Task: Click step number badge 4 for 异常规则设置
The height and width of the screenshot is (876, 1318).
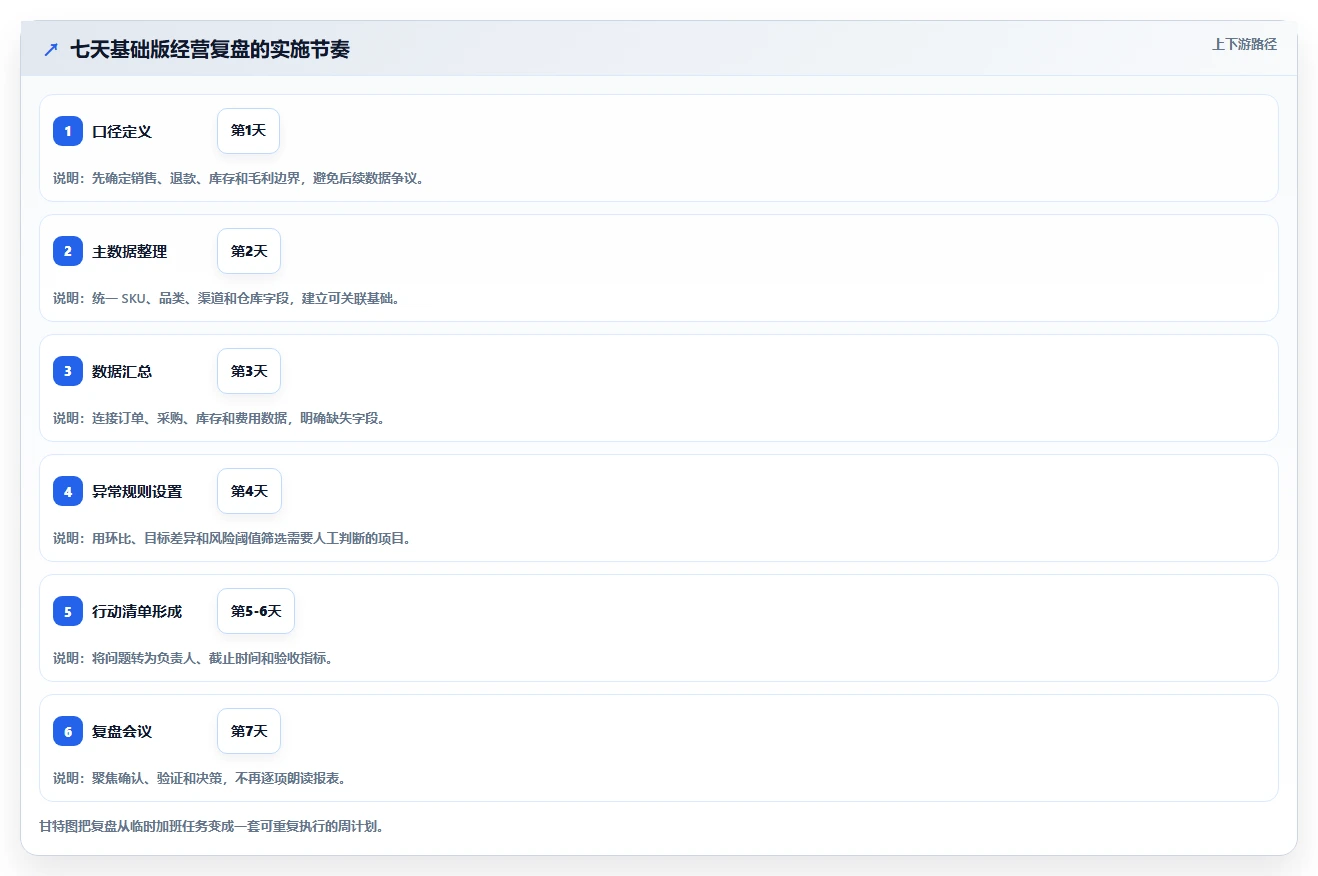Action: pyautogui.click(x=68, y=491)
